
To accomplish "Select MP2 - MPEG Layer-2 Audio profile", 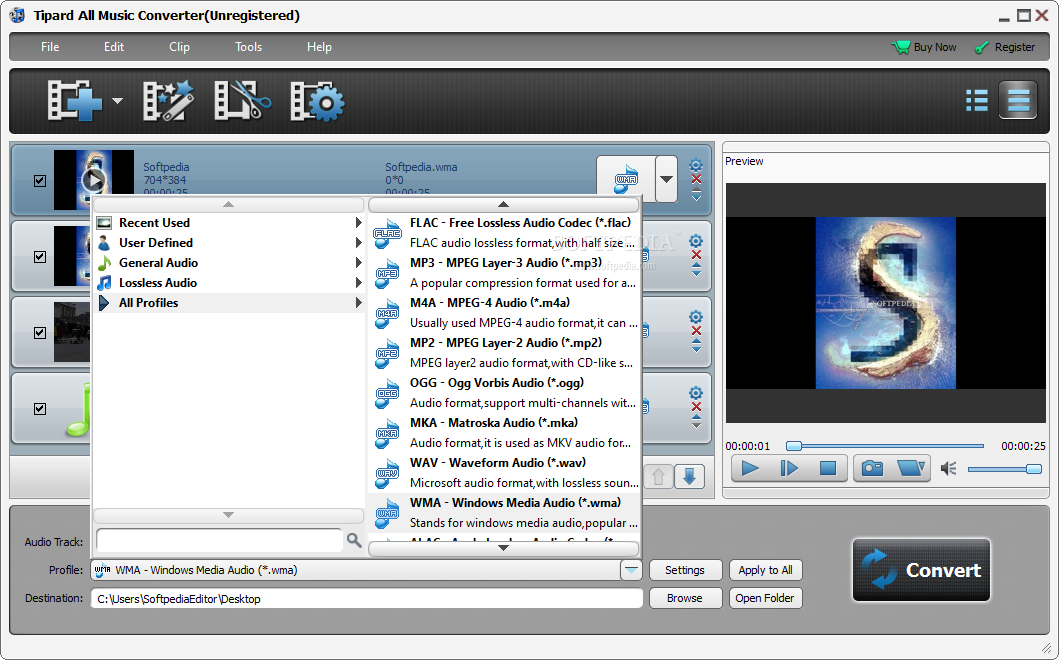I will 504,353.
